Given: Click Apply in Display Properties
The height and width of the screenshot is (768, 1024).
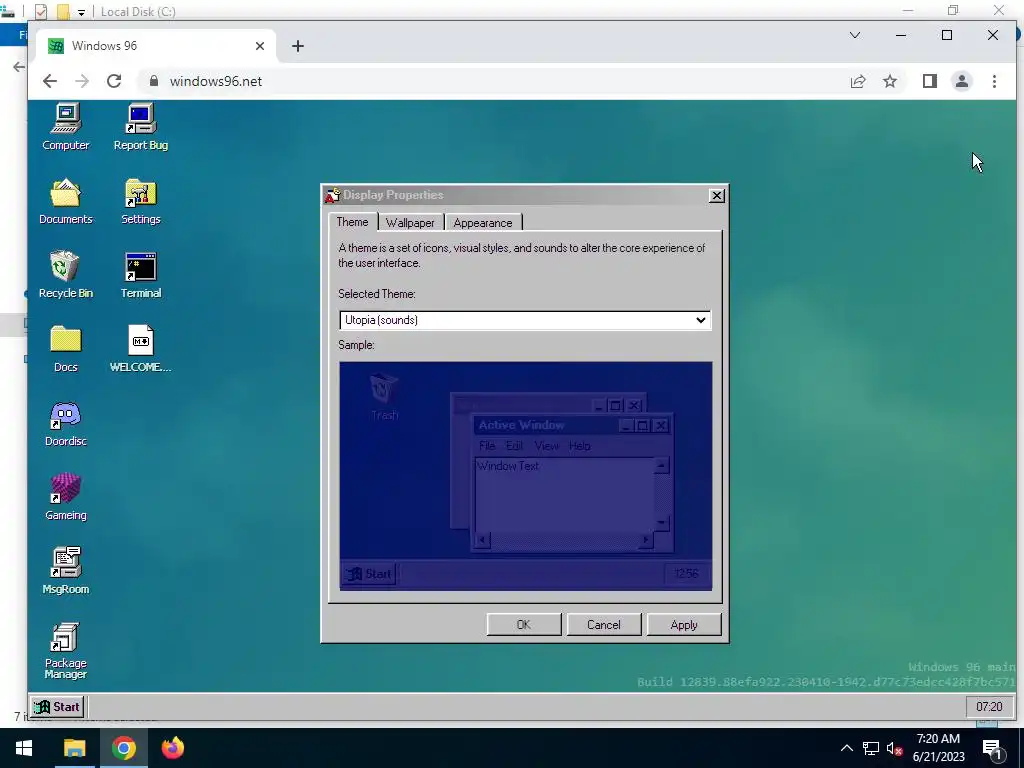Looking at the screenshot, I should coord(684,625).
